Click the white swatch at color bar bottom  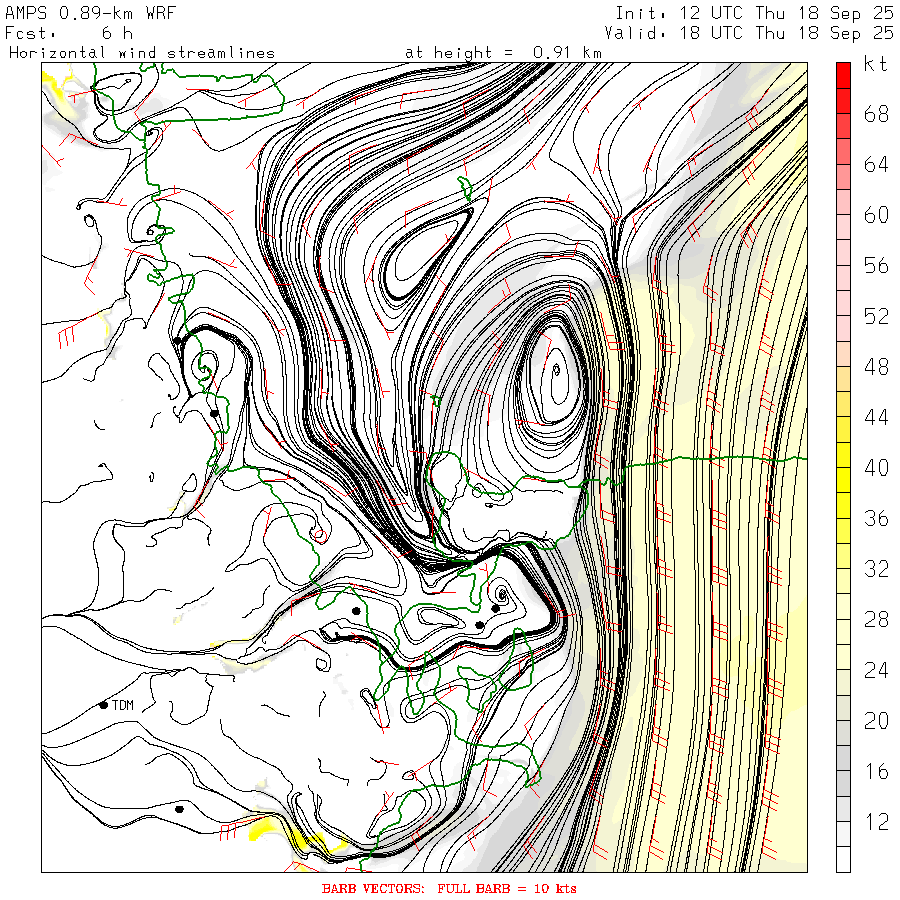click(843, 859)
